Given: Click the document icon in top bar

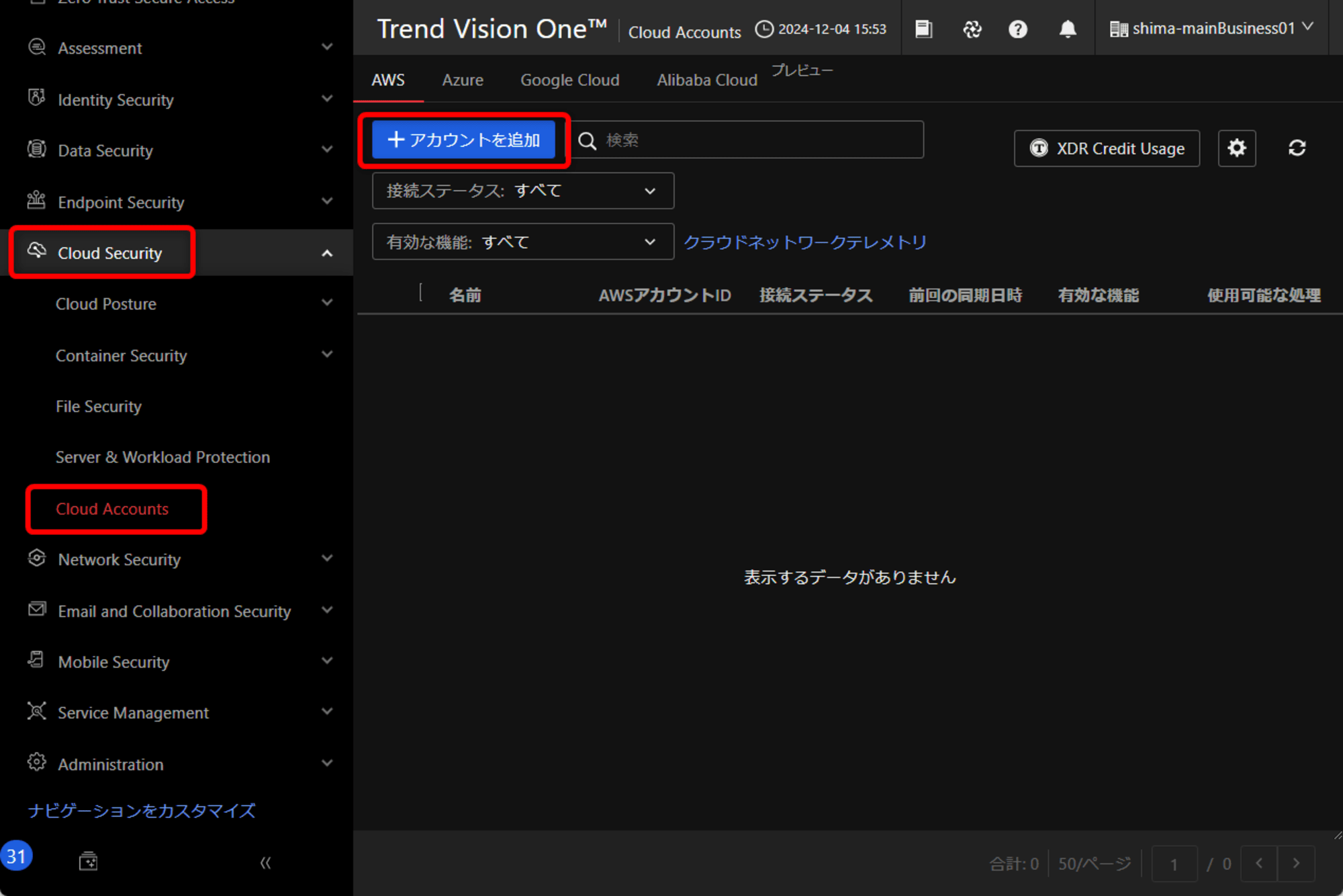Looking at the screenshot, I should (x=924, y=30).
